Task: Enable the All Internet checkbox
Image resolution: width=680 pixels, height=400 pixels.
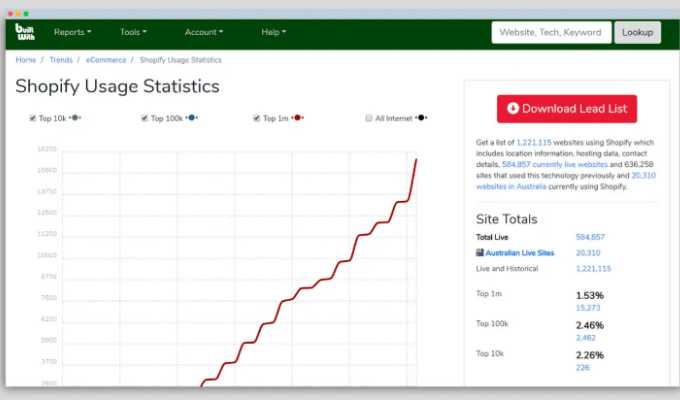Action: (x=369, y=118)
